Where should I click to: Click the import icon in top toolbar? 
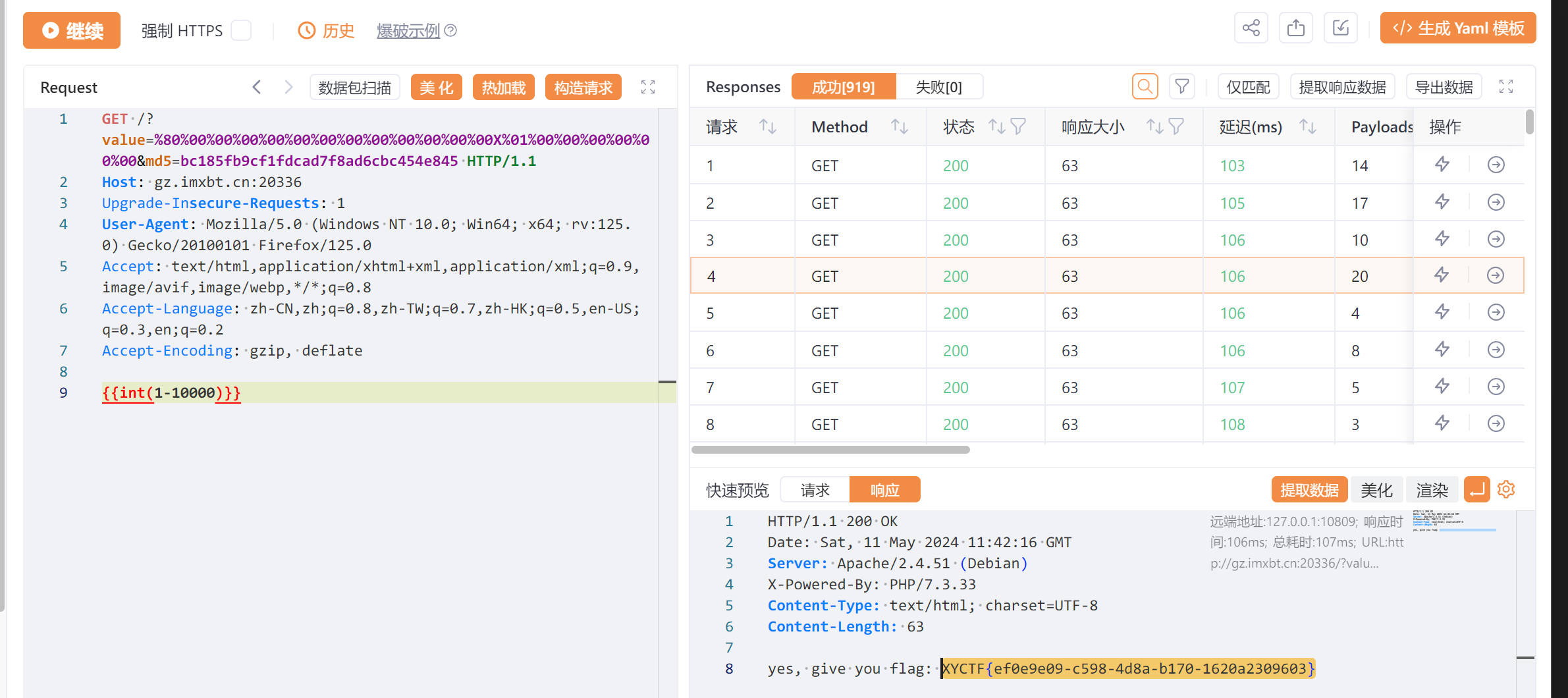pos(1340,28)
